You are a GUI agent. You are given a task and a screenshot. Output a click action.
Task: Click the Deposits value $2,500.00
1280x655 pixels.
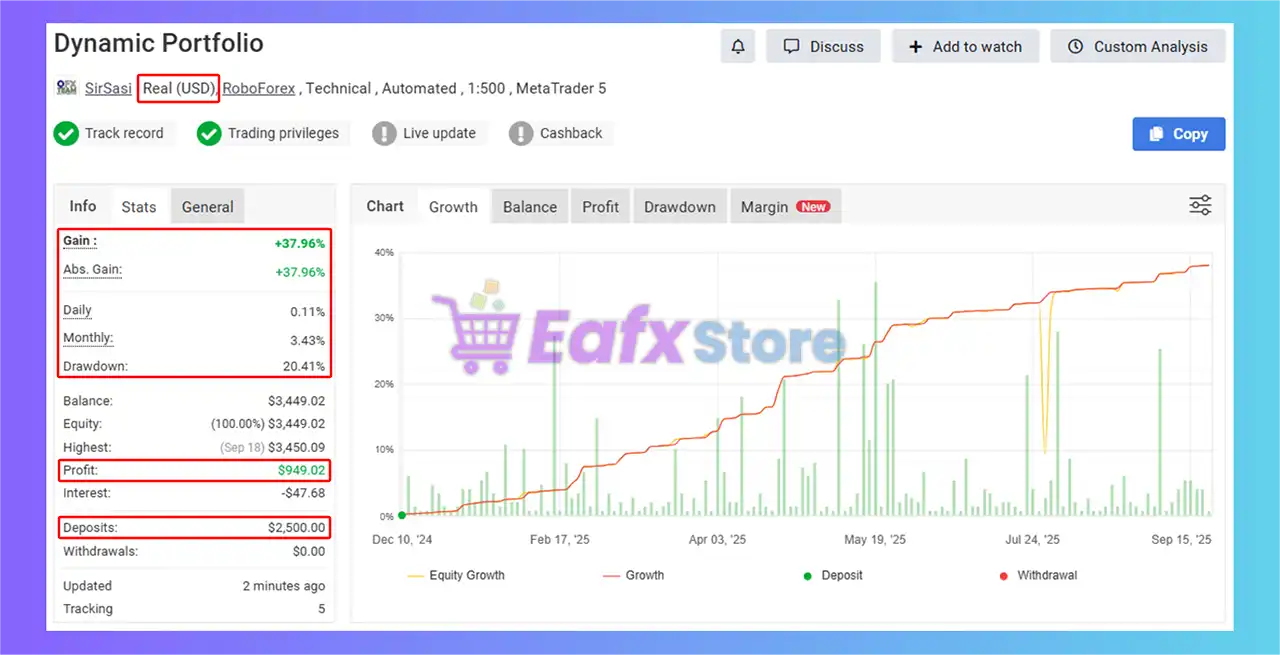(296, 527)
